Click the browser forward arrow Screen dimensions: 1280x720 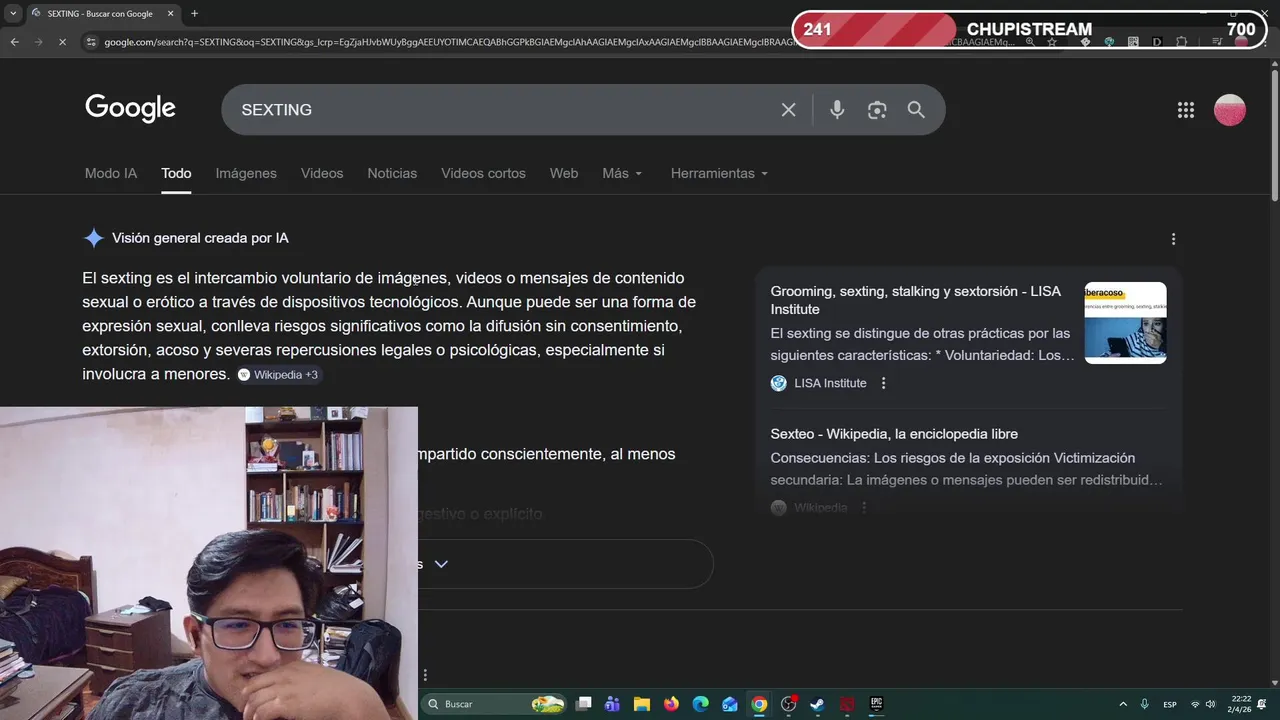pyautogui.click(x=38, y=42)
